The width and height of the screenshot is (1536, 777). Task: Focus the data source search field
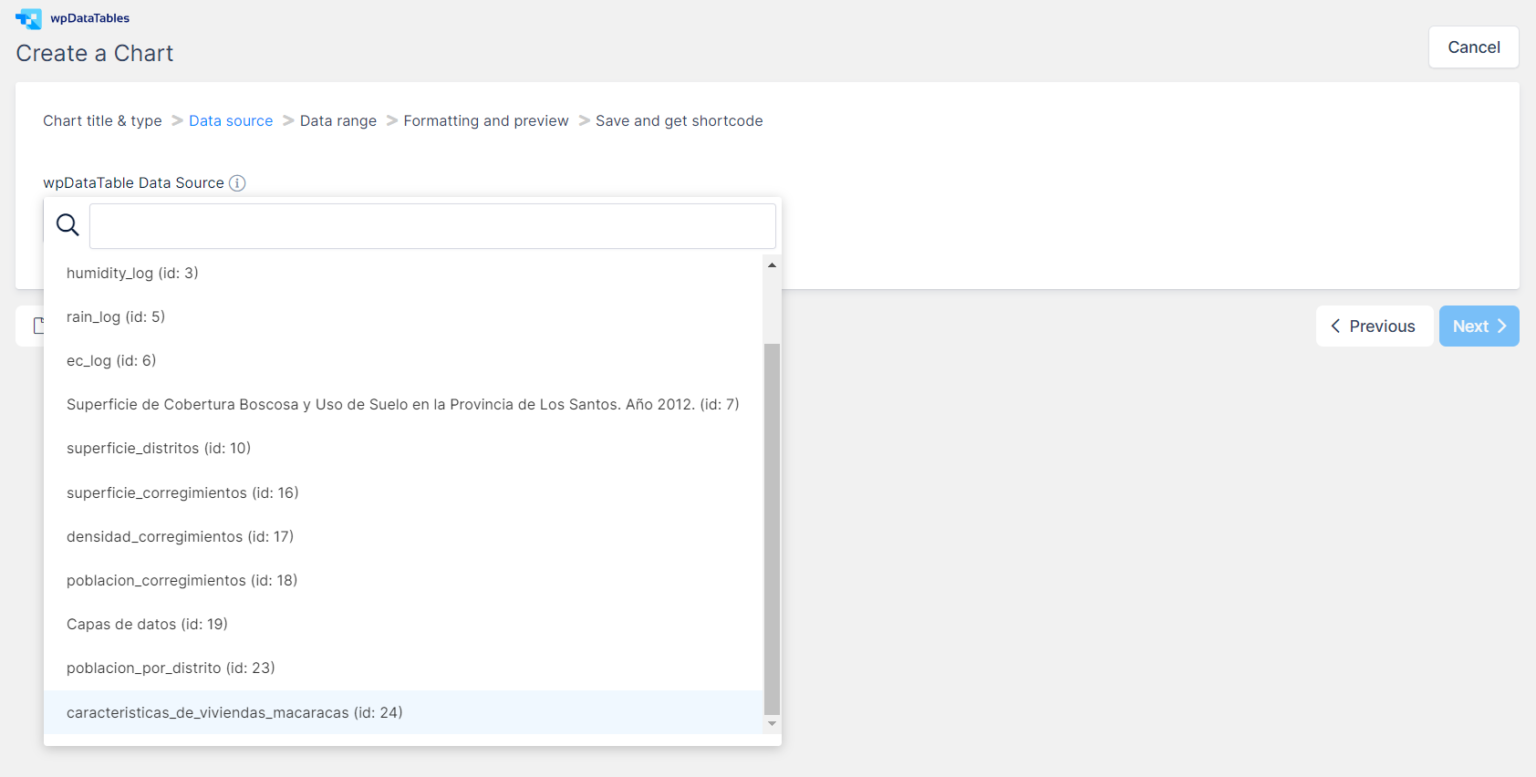tap(432, 226)
